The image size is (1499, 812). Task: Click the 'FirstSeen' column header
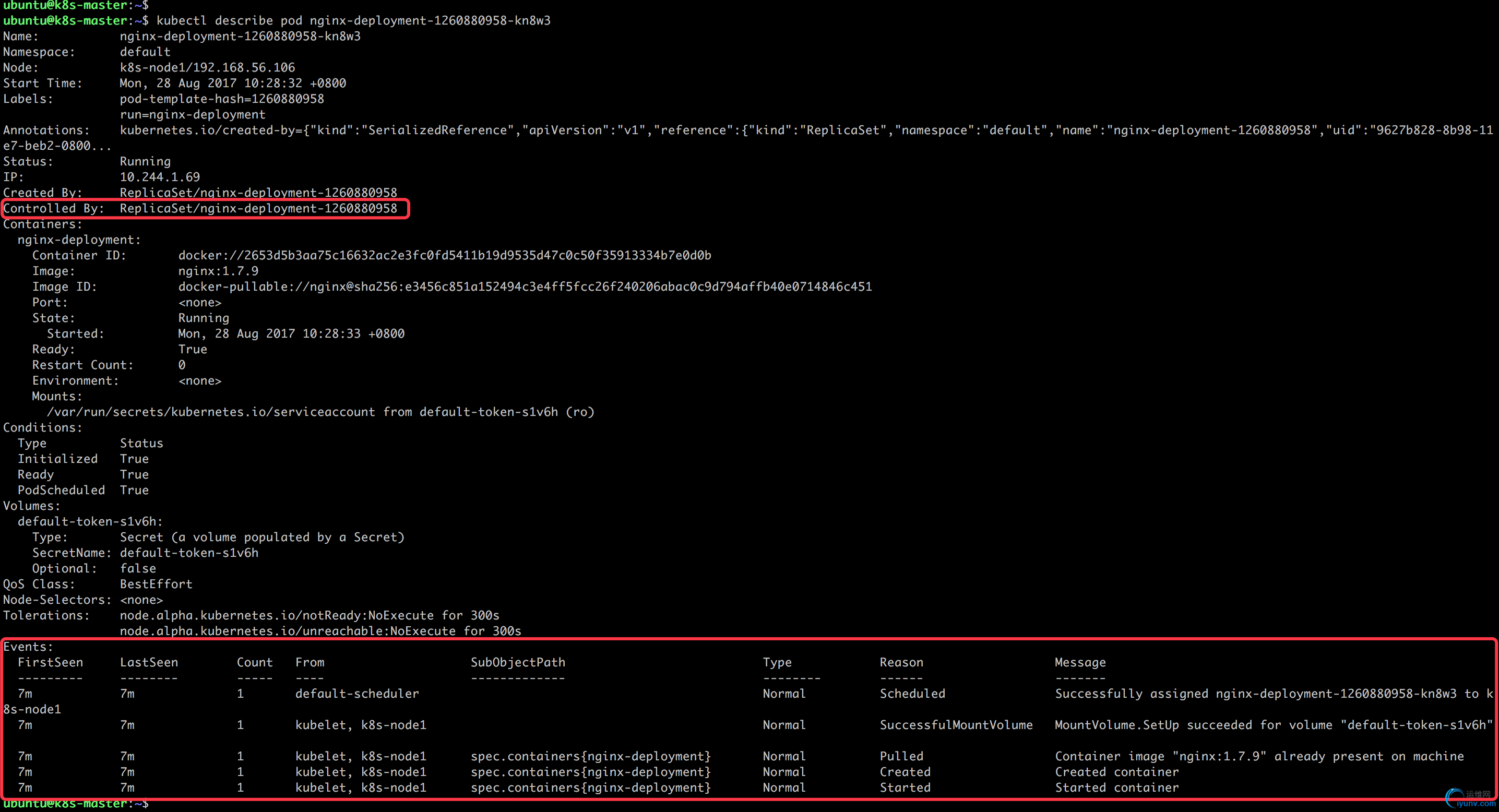click(50, 663)
